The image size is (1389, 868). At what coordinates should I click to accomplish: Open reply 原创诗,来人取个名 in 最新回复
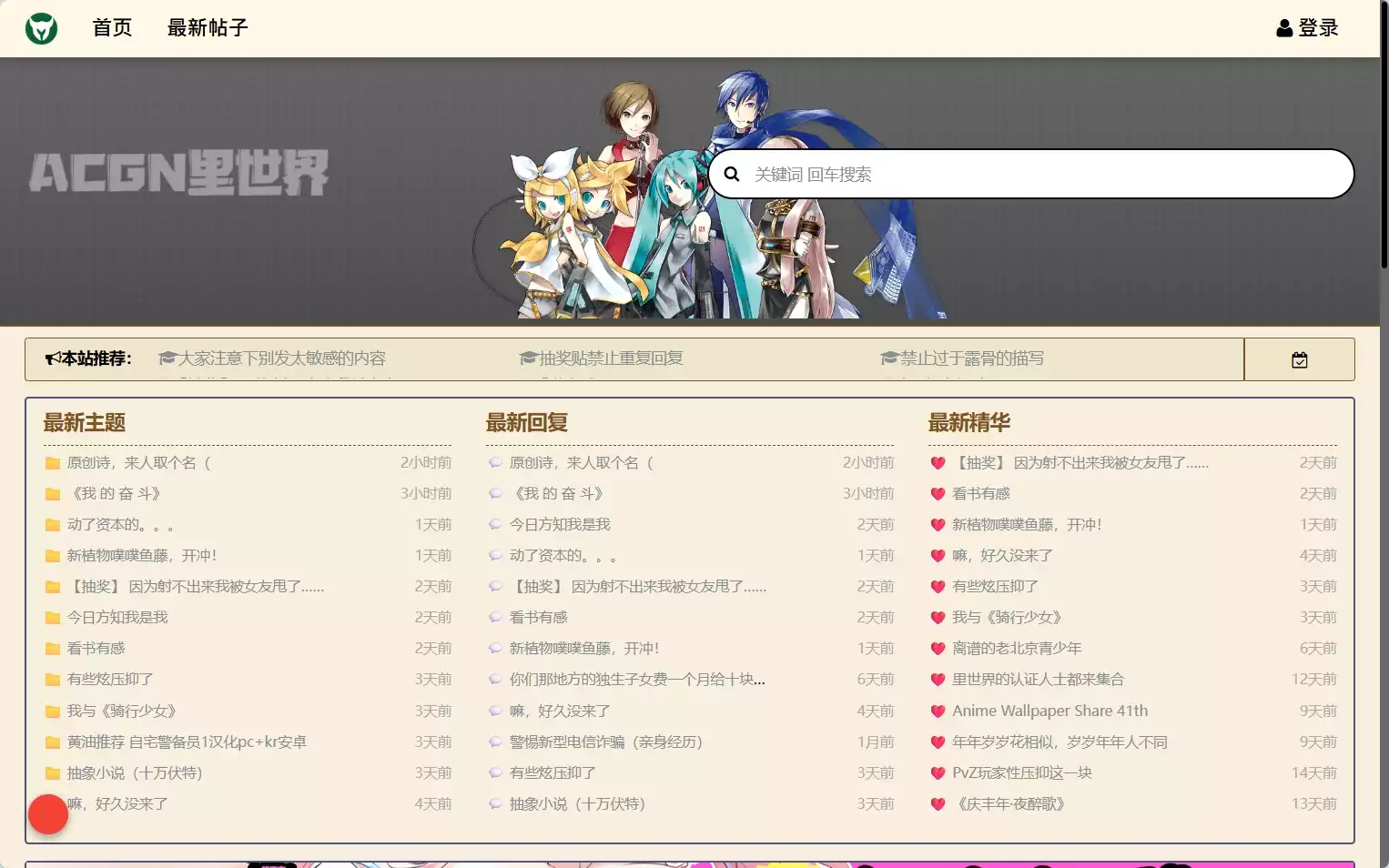(582, 463)
